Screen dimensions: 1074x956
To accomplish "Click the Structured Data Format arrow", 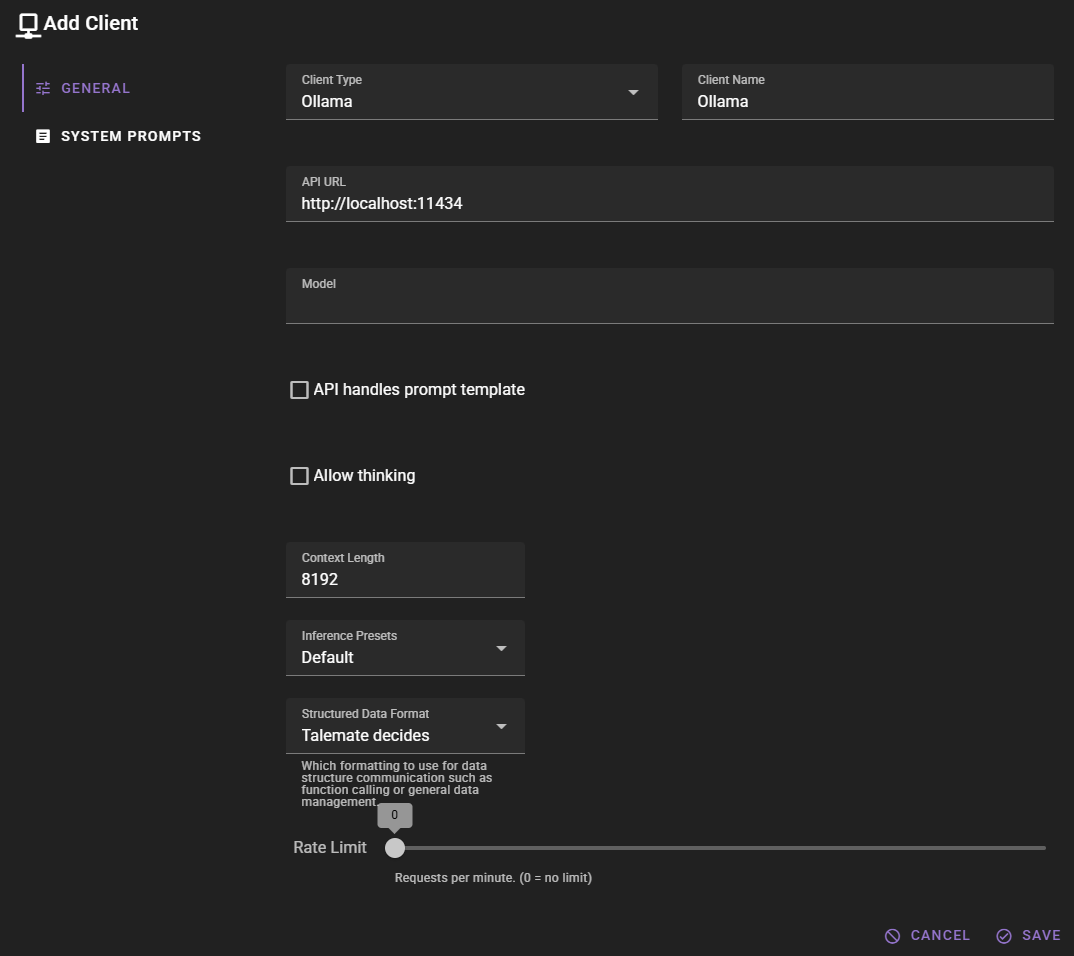I will point(501,727).
